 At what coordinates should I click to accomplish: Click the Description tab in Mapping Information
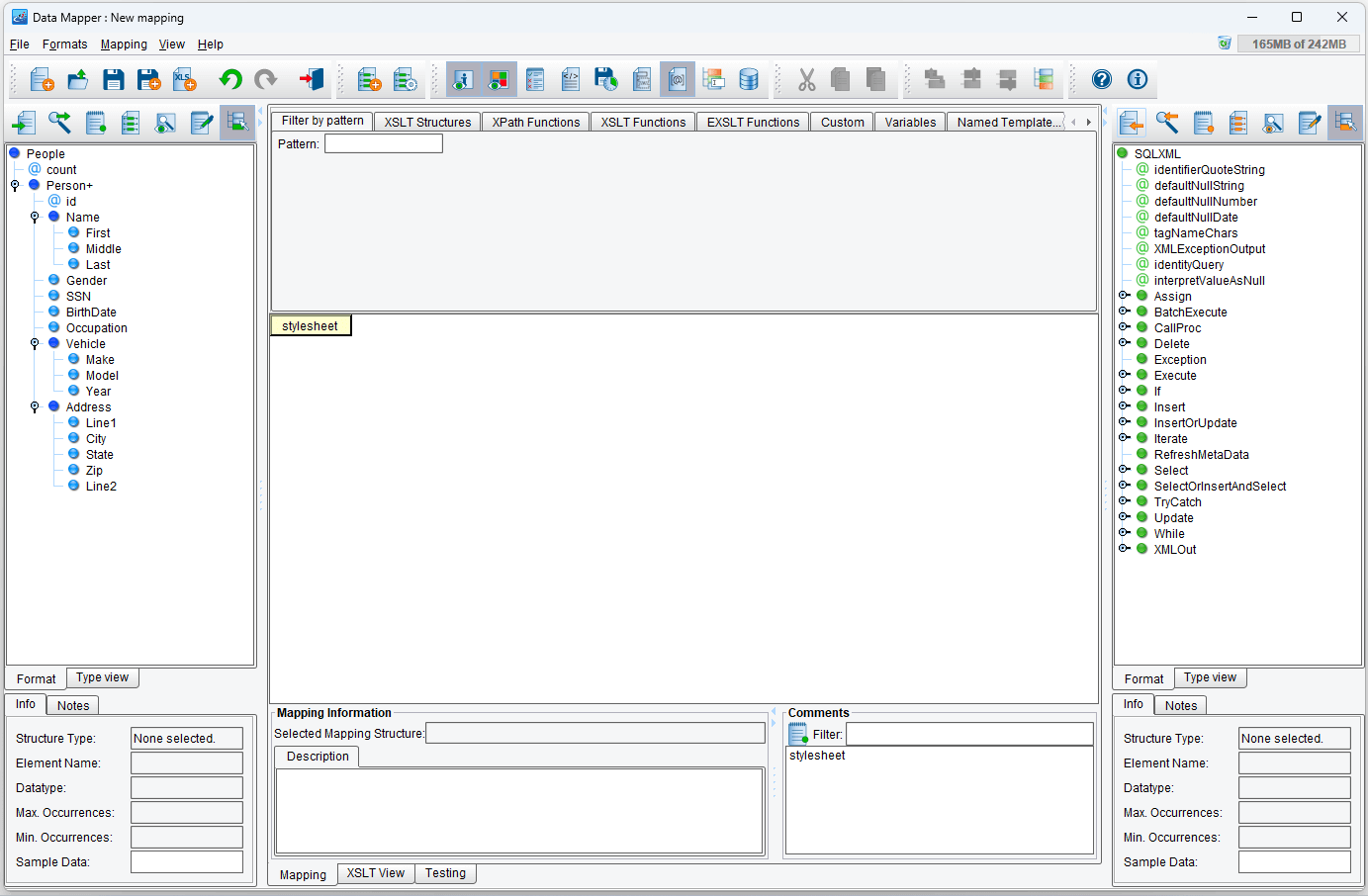(318, 757)
